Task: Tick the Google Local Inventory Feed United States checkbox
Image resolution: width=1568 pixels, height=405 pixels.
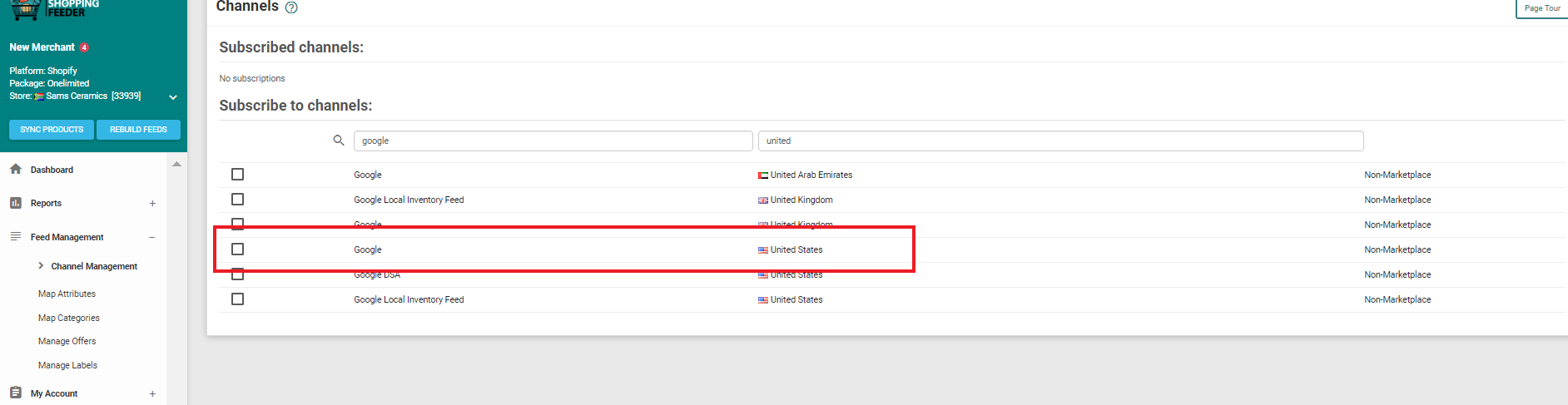Action: 237,299
